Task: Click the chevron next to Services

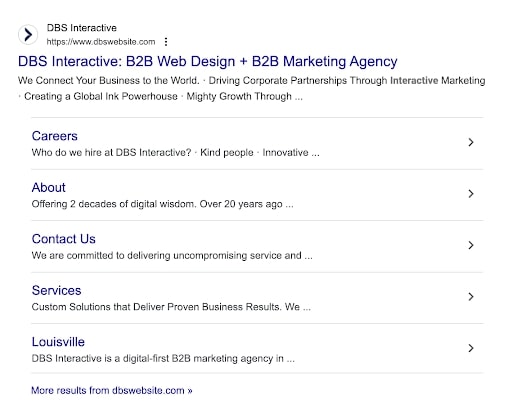Action: [x=471, y=297]
